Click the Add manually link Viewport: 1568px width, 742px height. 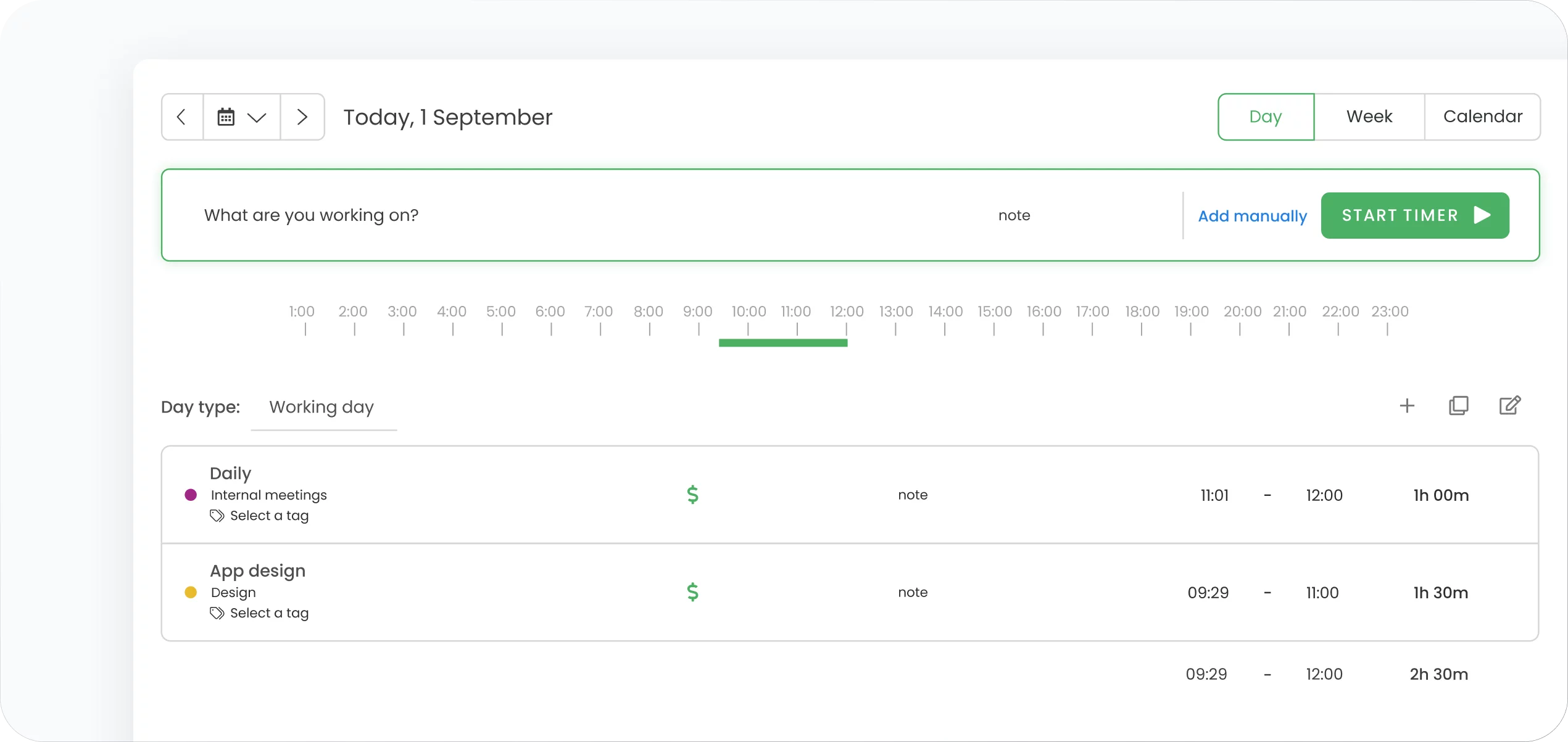click(1252, 216)
